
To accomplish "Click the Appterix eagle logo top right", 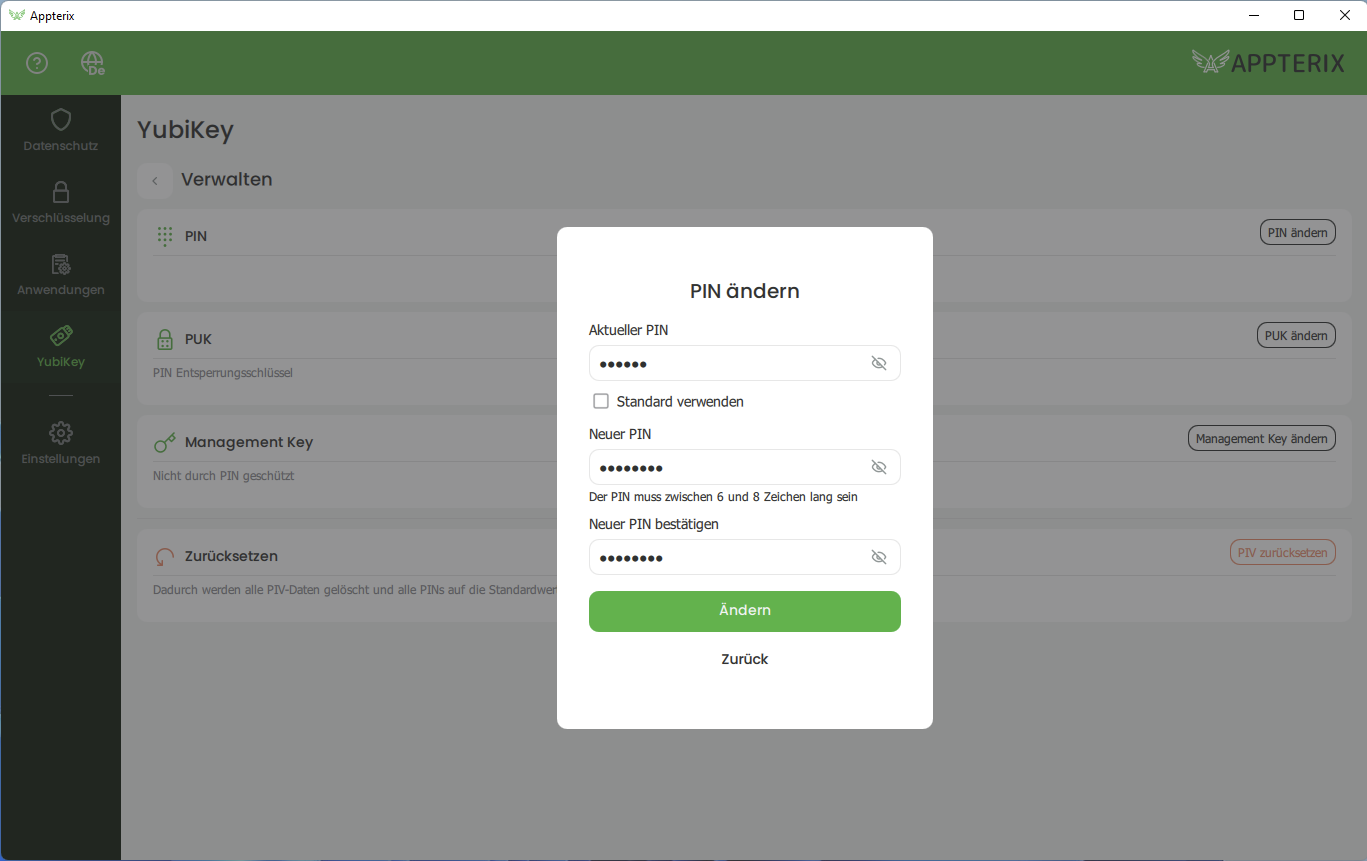I will pos(1211,61).
